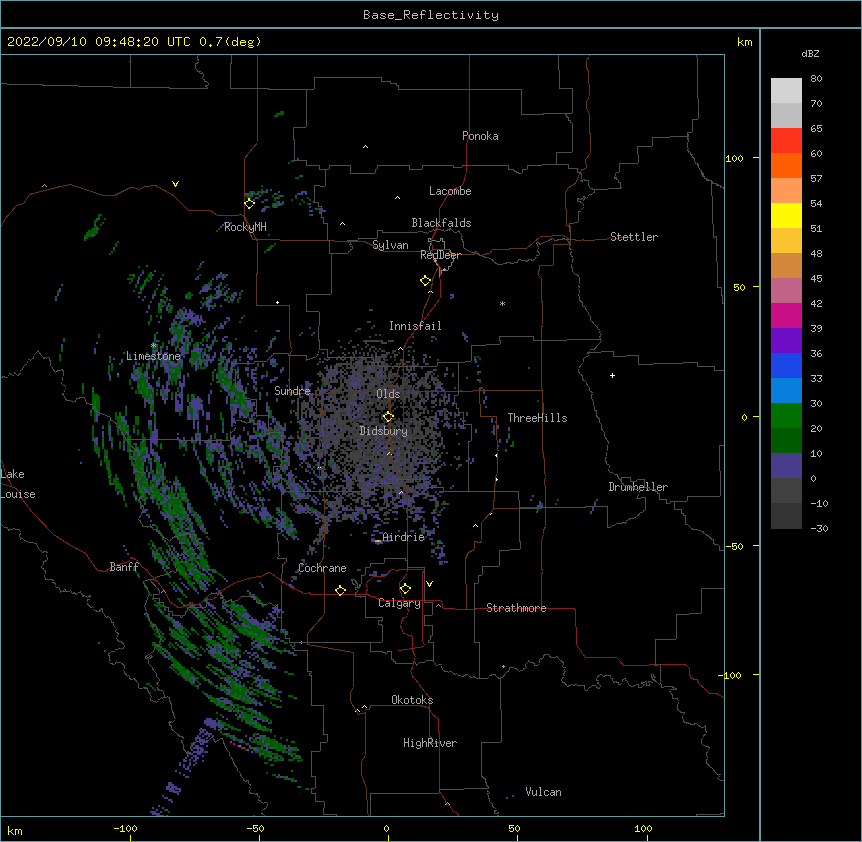Click the yellow 54 dBZ legend swatch

[786, 215]
